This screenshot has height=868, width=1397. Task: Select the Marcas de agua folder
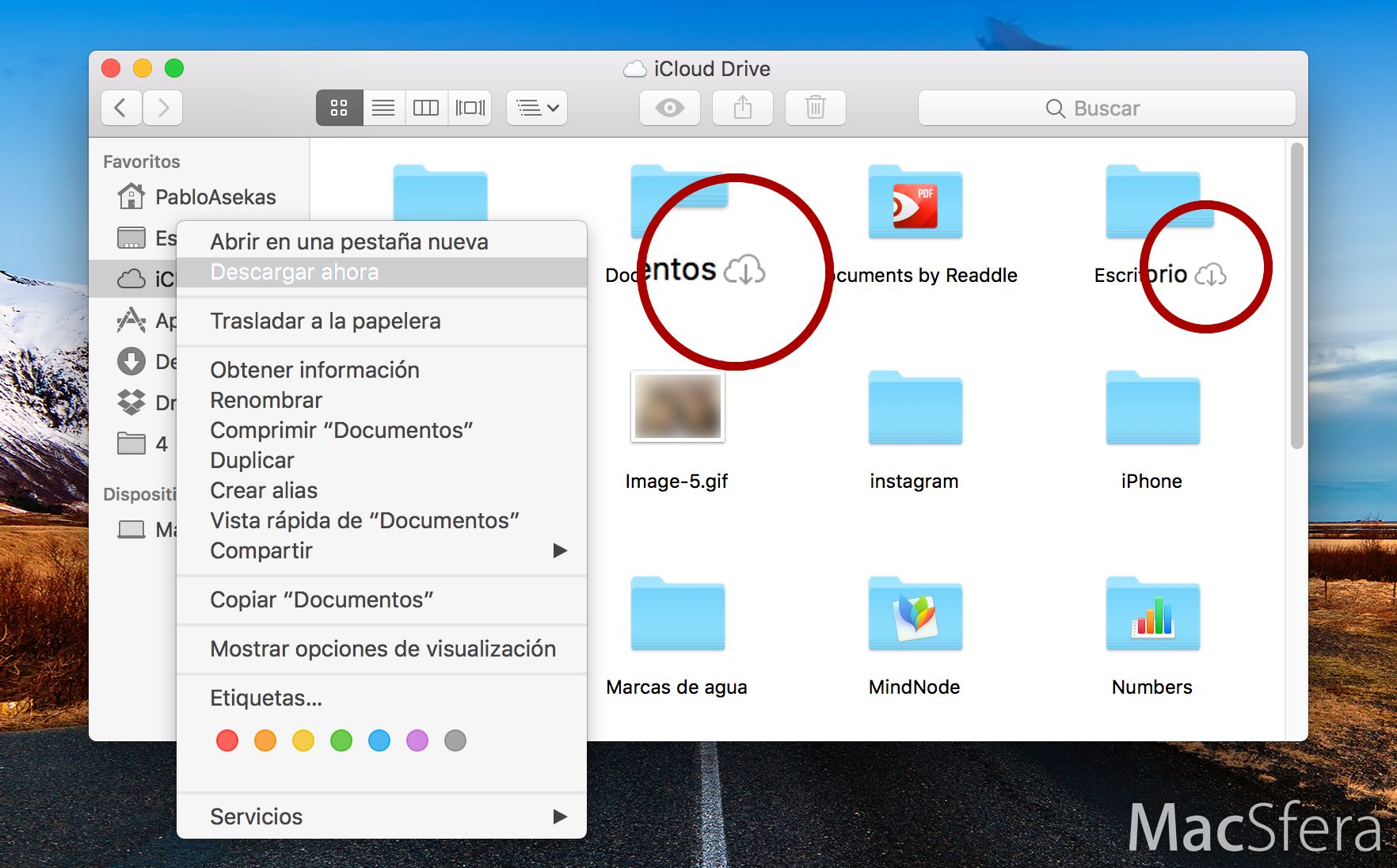pos(678,613)
